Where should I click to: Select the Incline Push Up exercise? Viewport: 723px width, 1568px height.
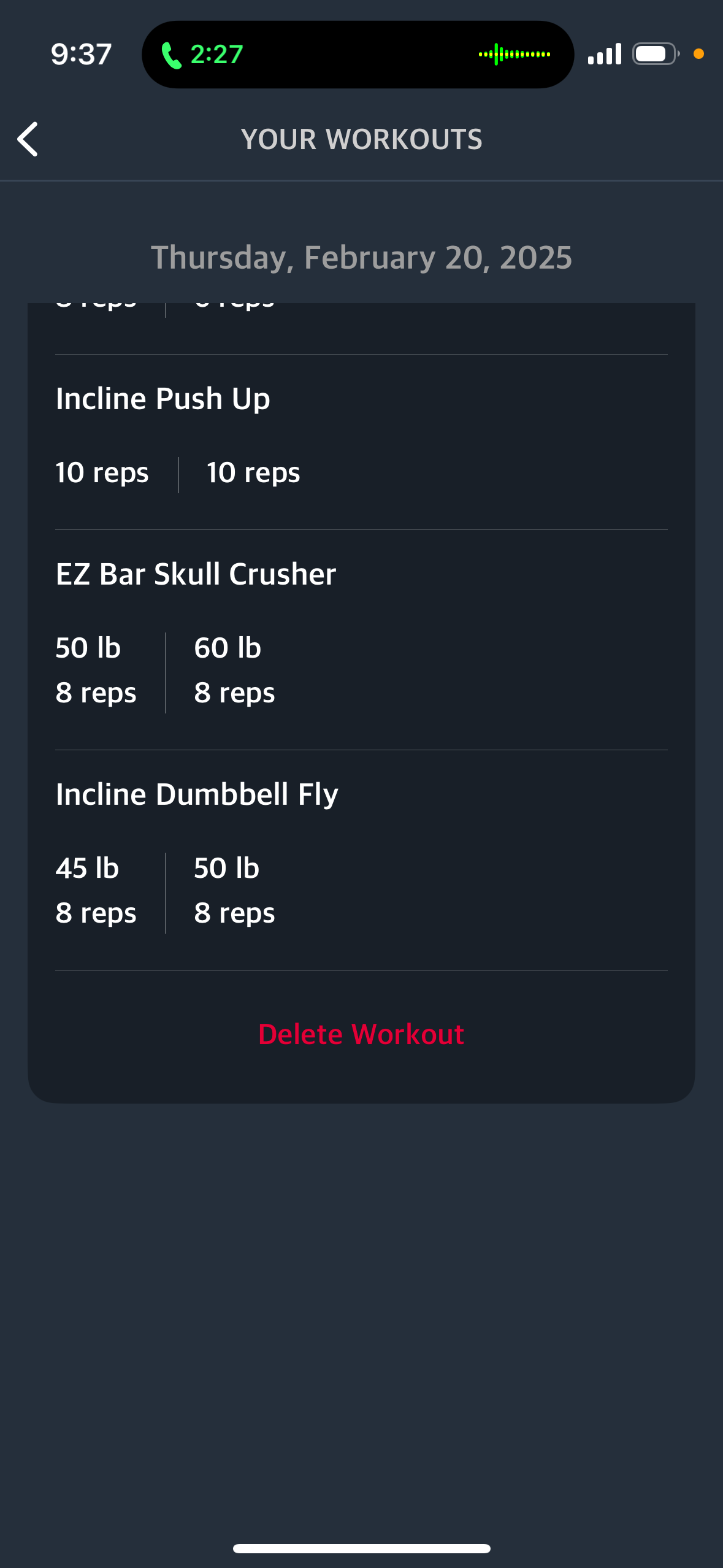163,399
